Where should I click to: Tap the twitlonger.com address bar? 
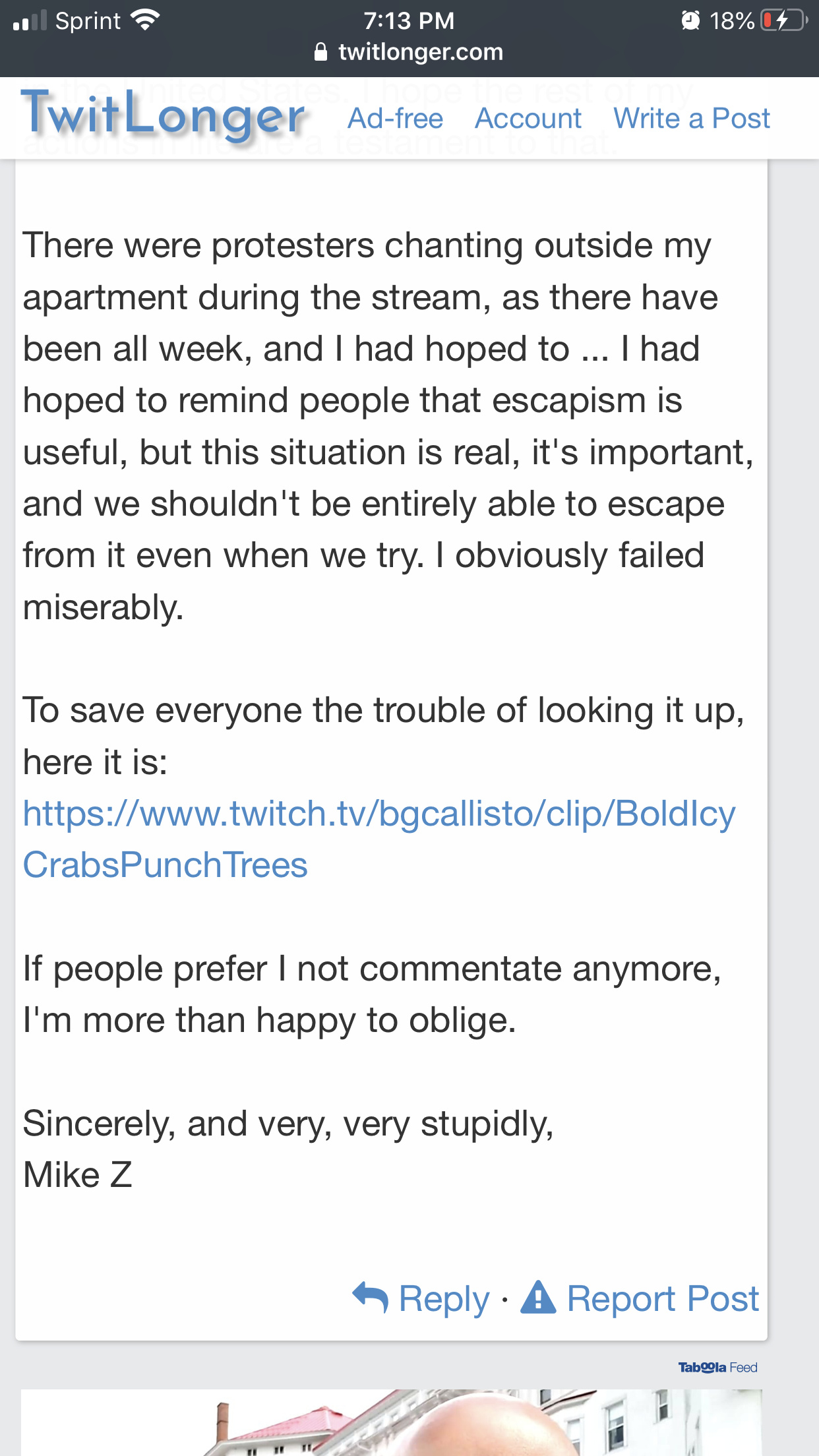pyautogui.click(x=409, y=51)
